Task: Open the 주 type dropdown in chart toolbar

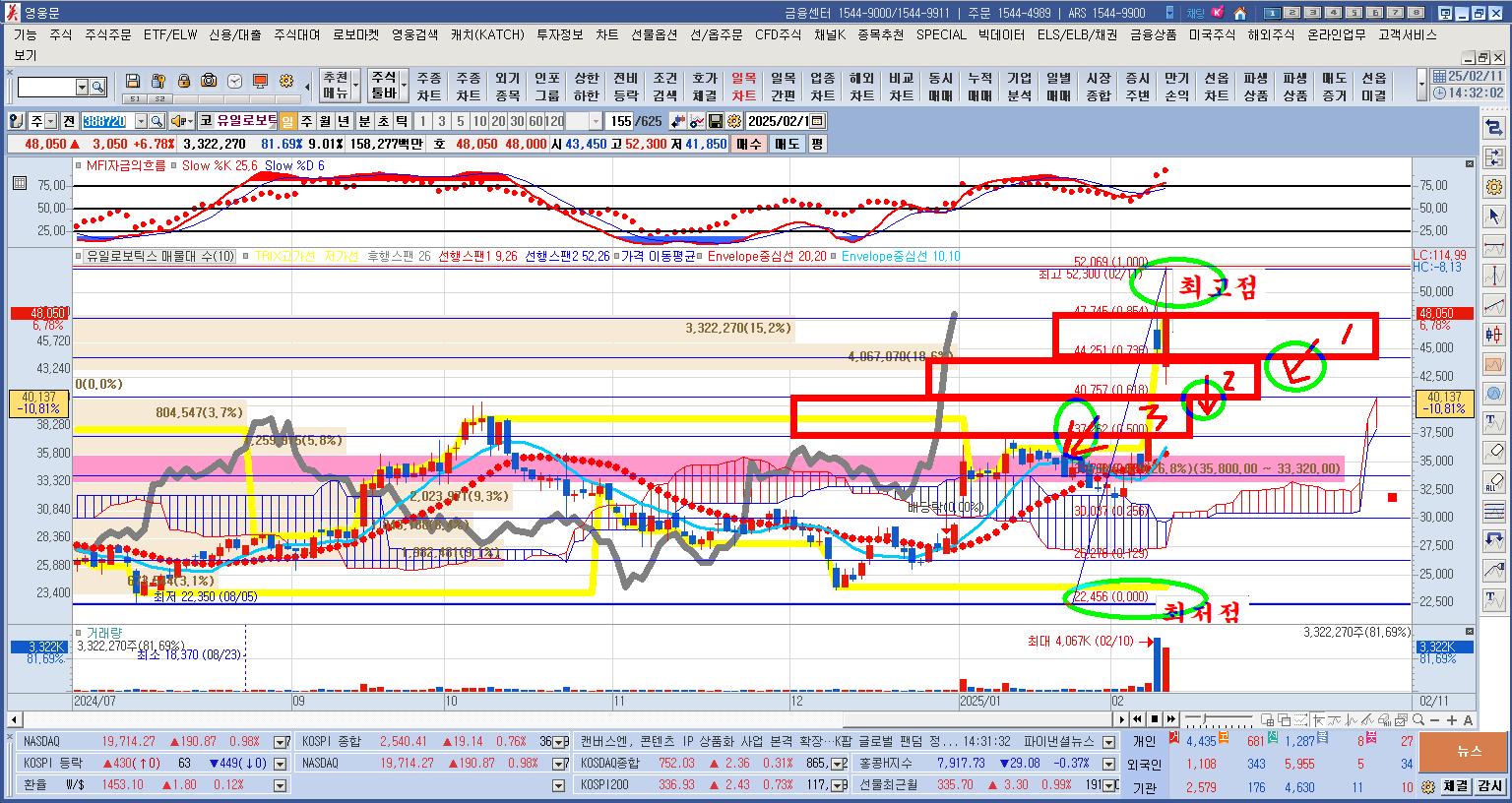Action: (x=50, y=121)
